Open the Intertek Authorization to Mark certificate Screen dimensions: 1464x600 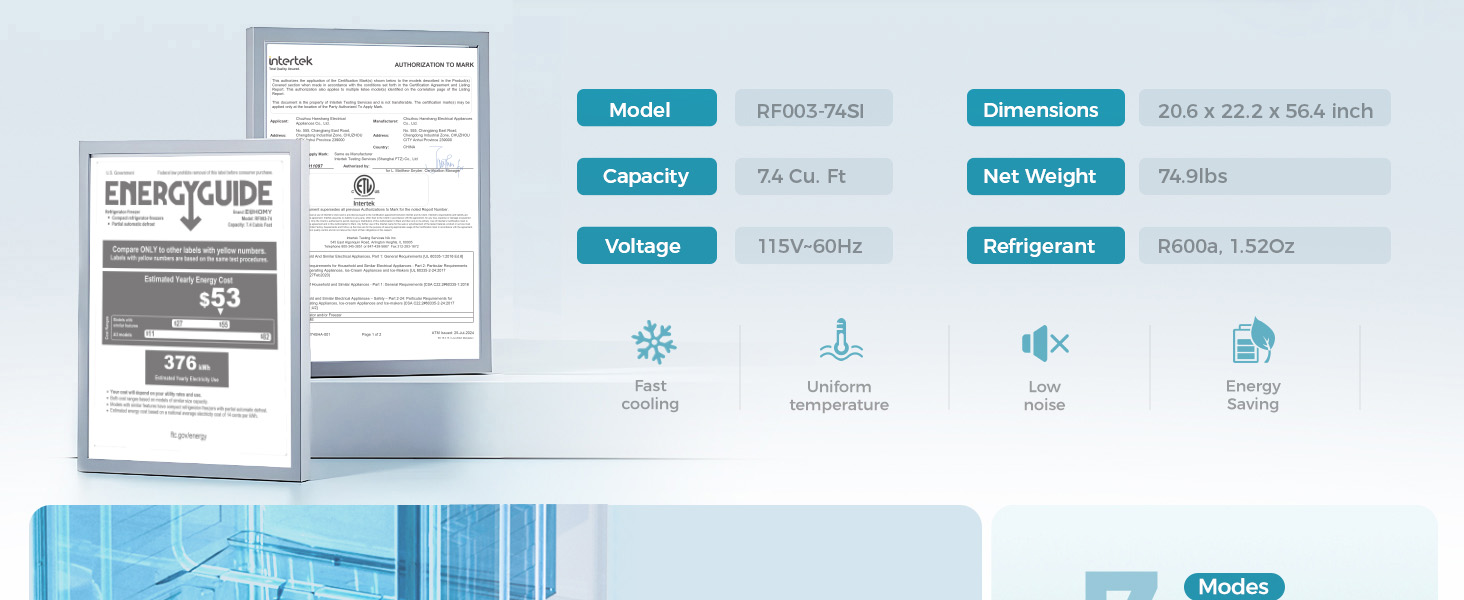coord(370,202)
